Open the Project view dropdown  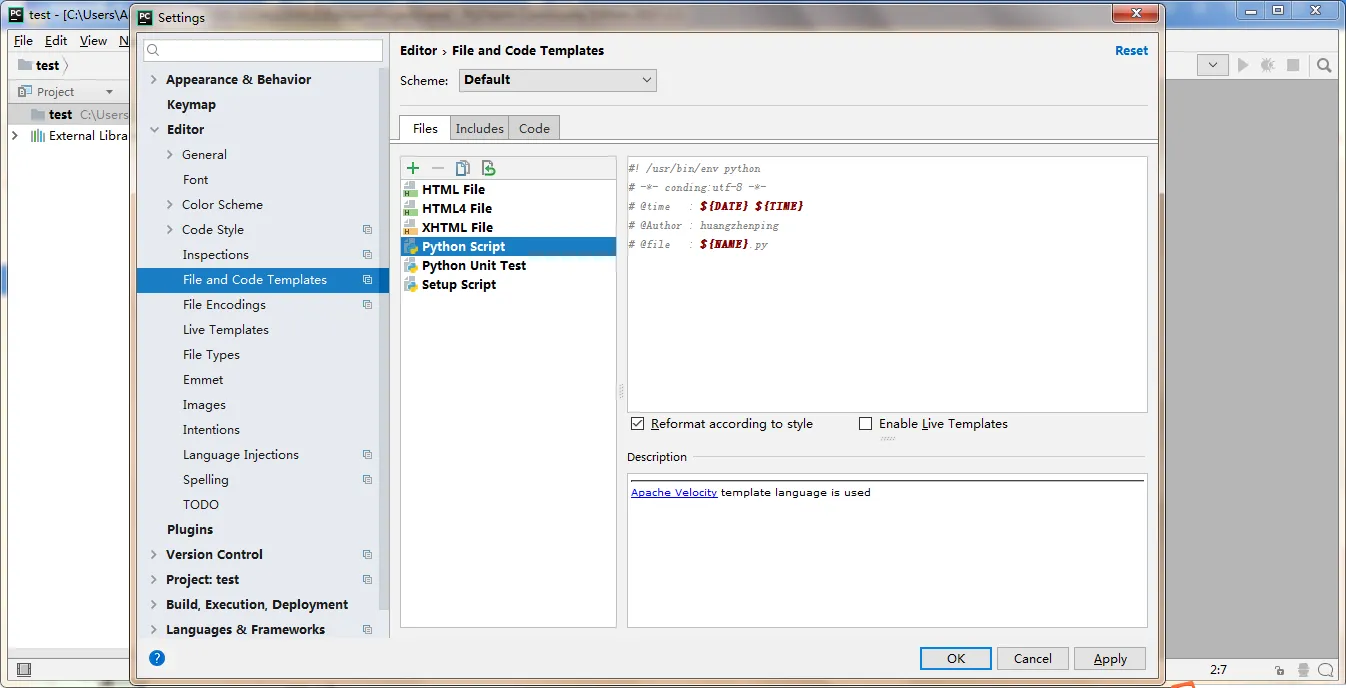[109, 92]
